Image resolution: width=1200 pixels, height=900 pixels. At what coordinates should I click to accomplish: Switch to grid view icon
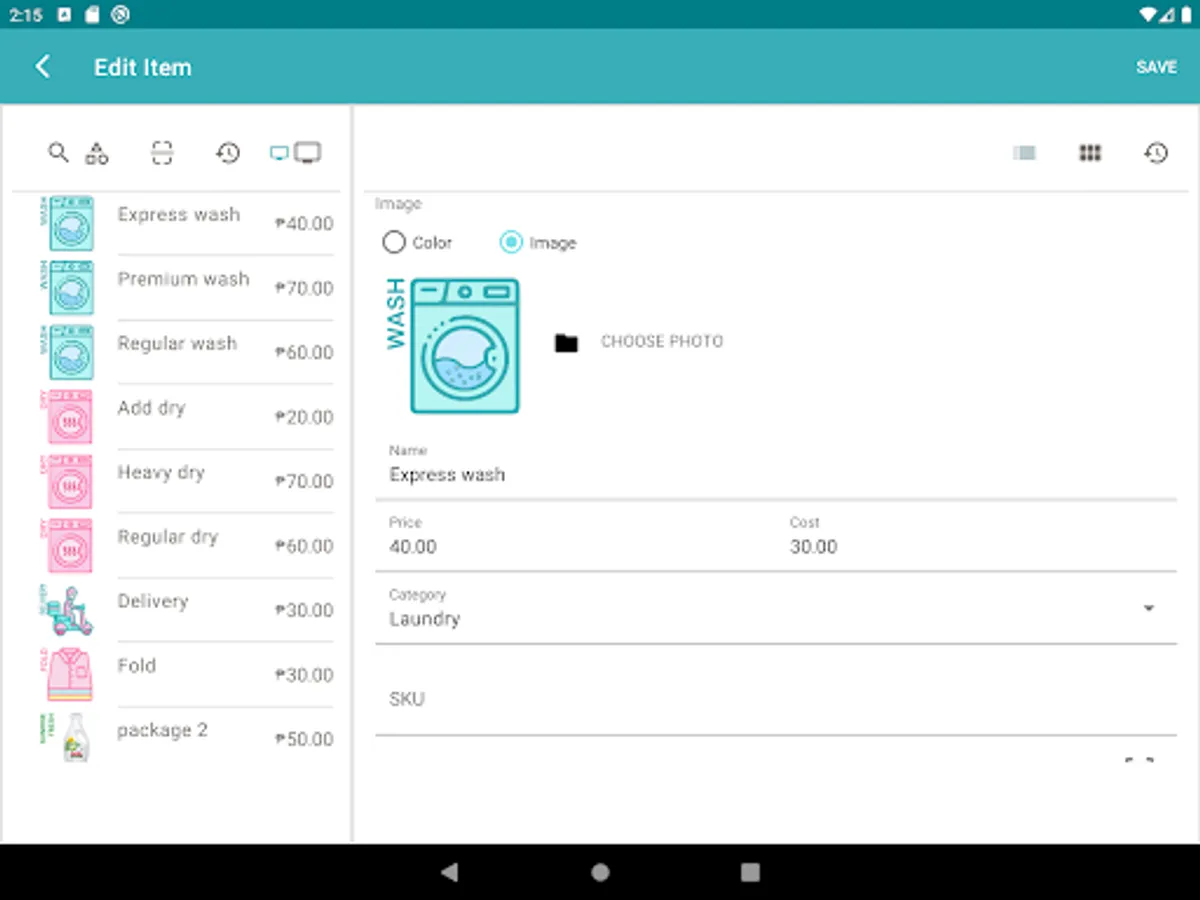(1090, 153)
